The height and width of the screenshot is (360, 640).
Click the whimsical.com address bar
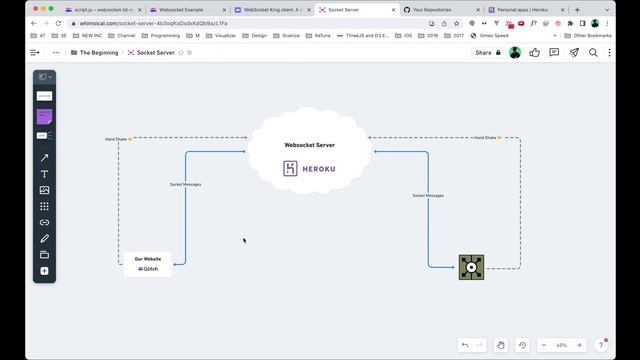tap(245, 24)
